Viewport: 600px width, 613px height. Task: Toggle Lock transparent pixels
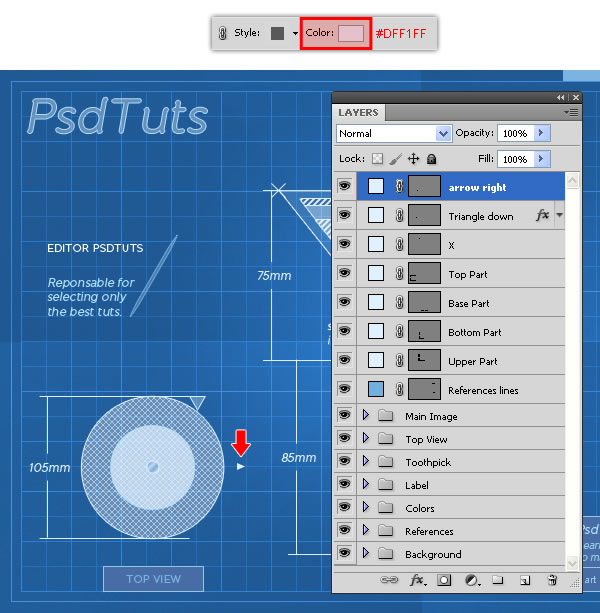click(377, 159)
